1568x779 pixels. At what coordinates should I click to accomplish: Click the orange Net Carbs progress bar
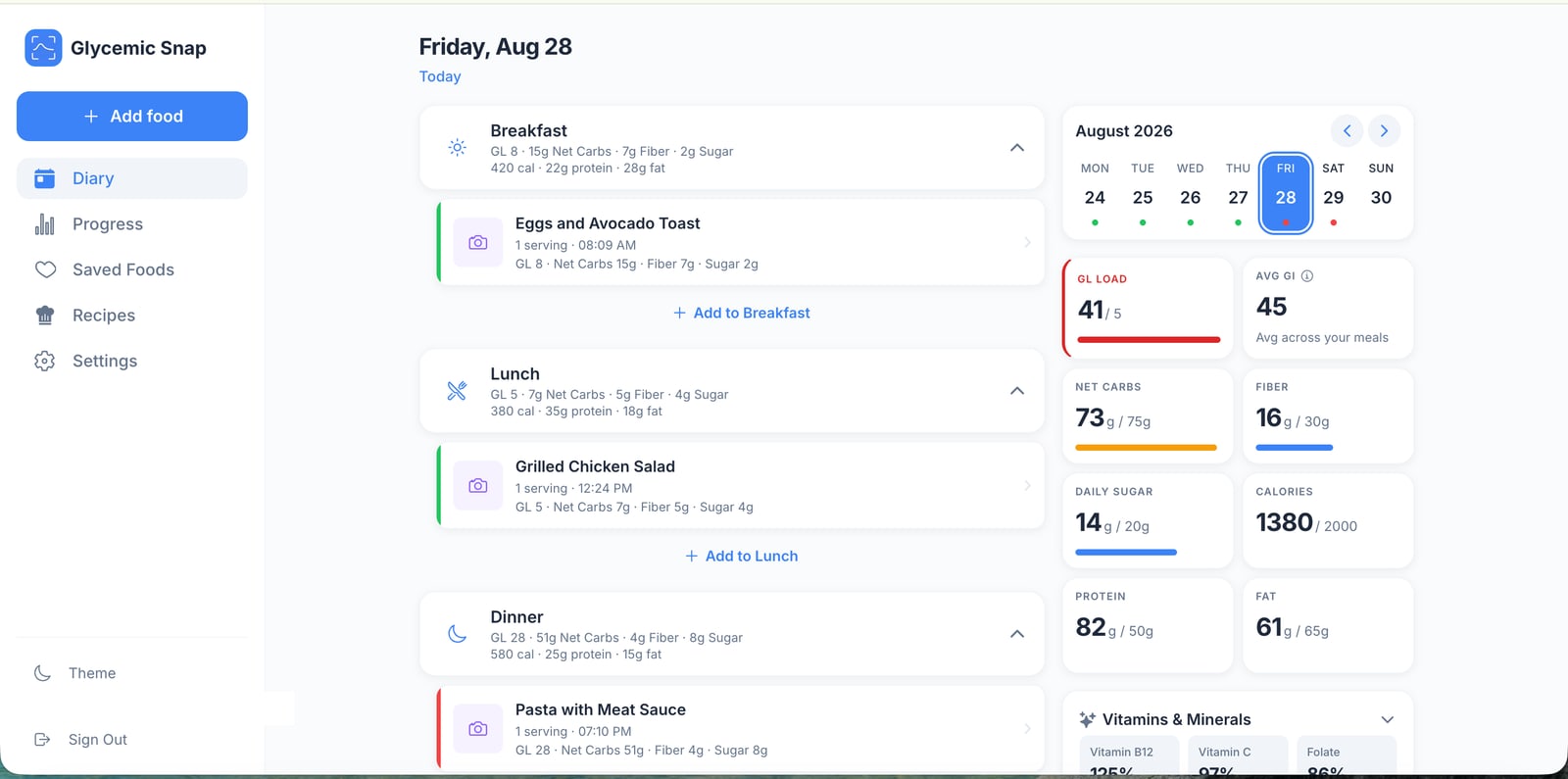pos(1146,448)
